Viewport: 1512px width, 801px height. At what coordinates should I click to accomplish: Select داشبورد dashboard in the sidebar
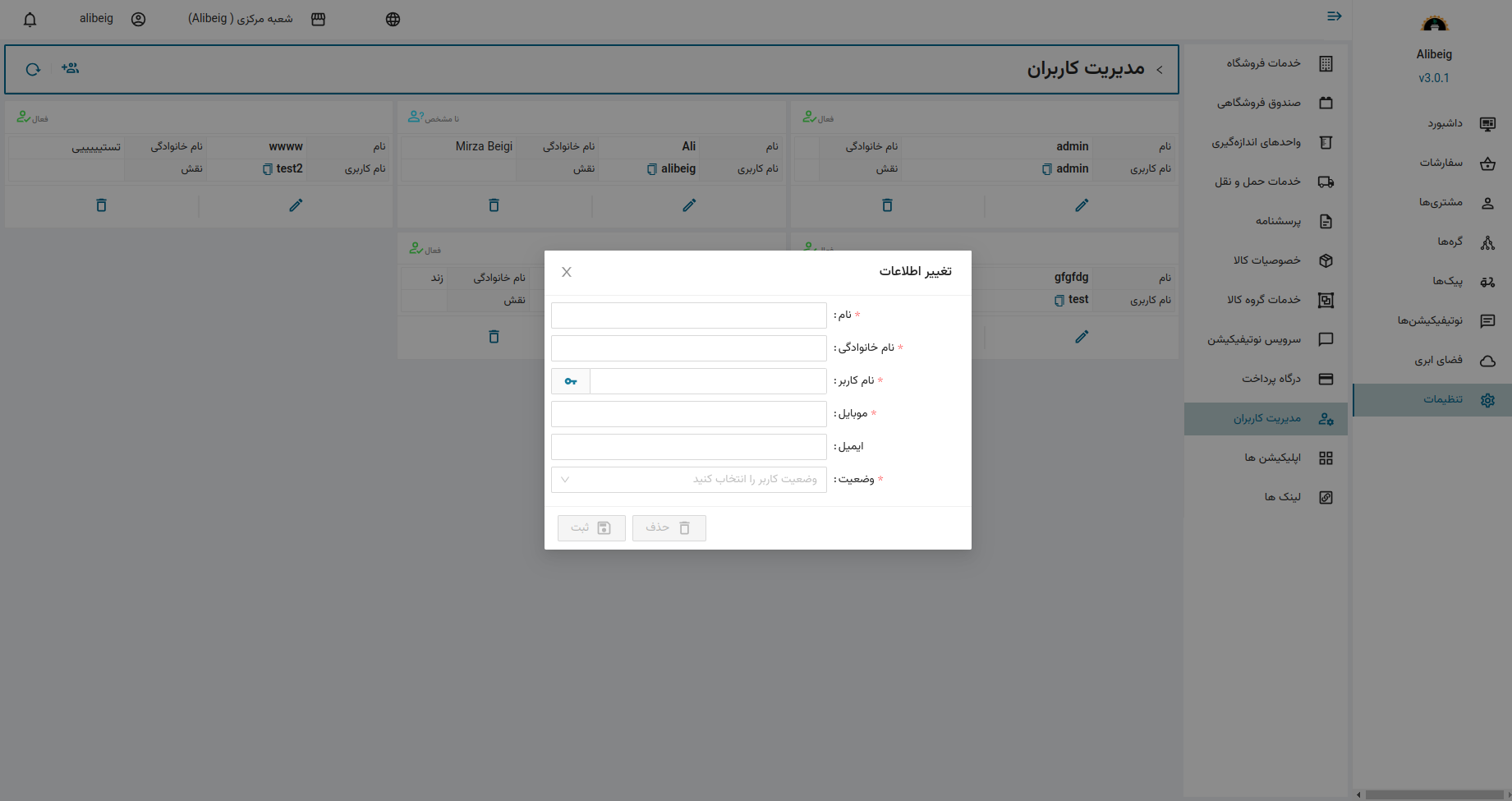point(1444,124)
